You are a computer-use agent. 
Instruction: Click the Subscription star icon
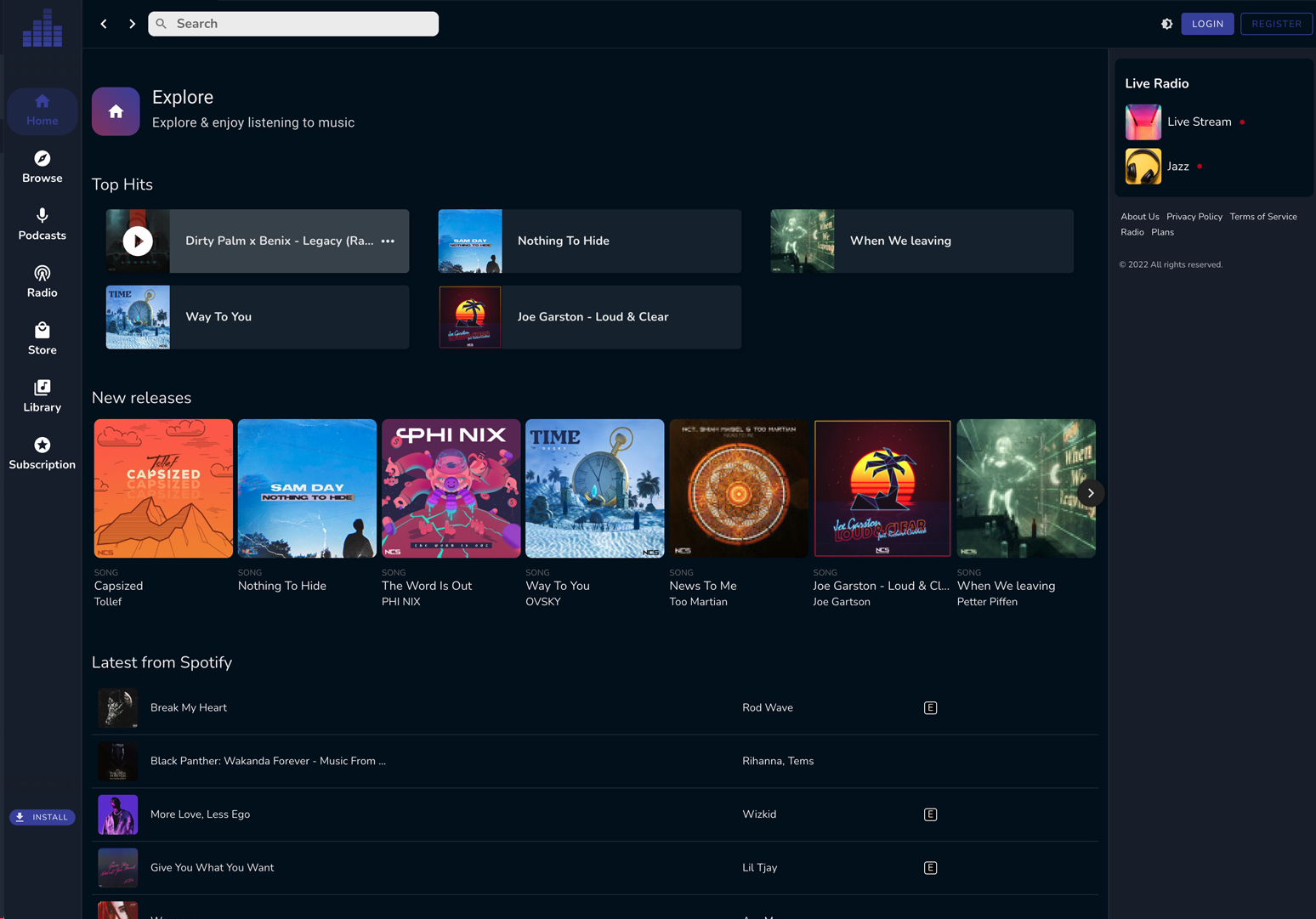(x=42, y=445)
